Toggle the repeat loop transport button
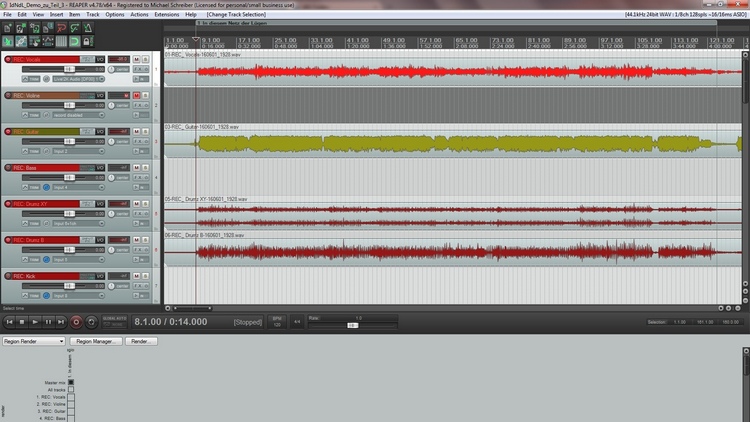750x422 pixels. coord(91,322)
